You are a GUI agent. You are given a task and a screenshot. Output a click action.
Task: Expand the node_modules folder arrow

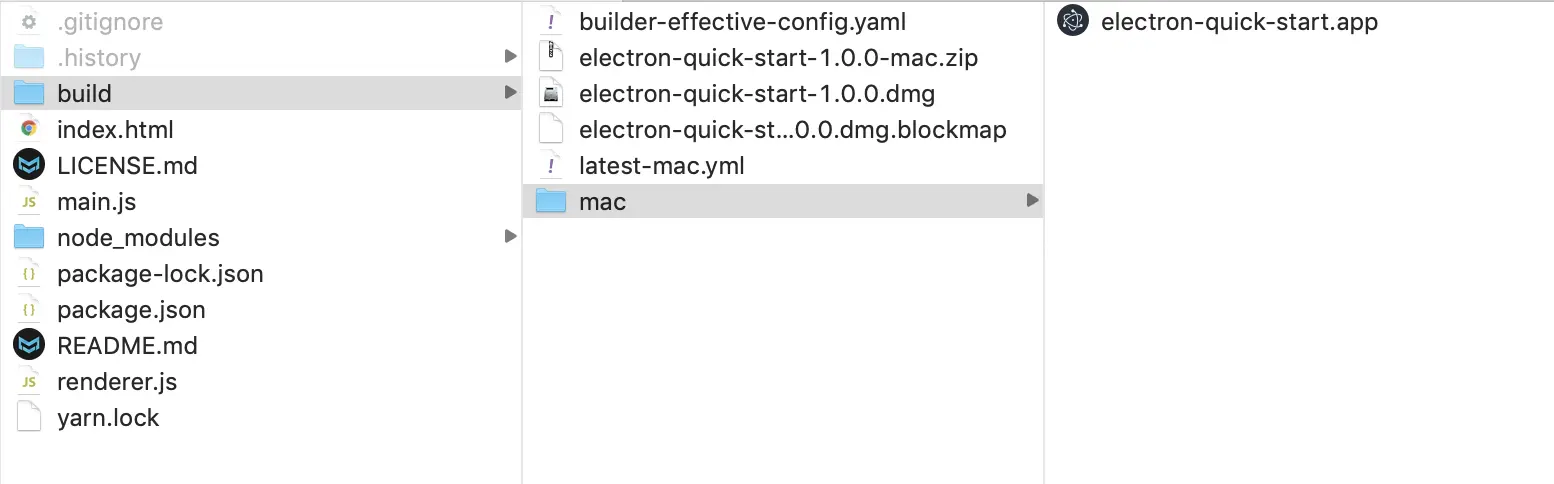(x=510, y=237)
